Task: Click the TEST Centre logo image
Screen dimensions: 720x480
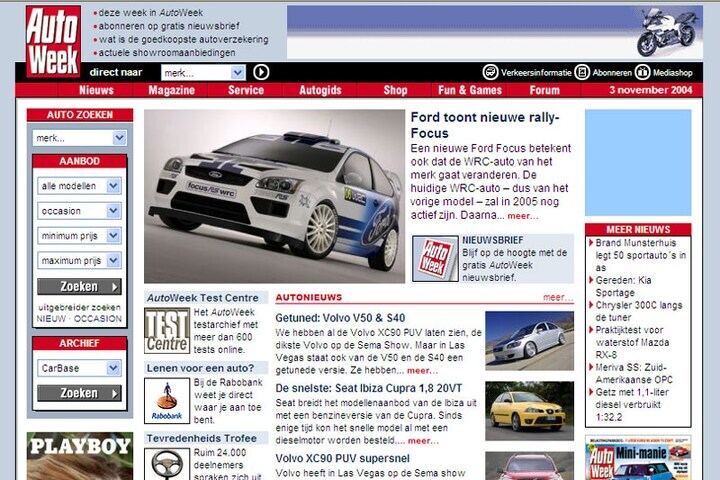Action: tap(167, 331)
